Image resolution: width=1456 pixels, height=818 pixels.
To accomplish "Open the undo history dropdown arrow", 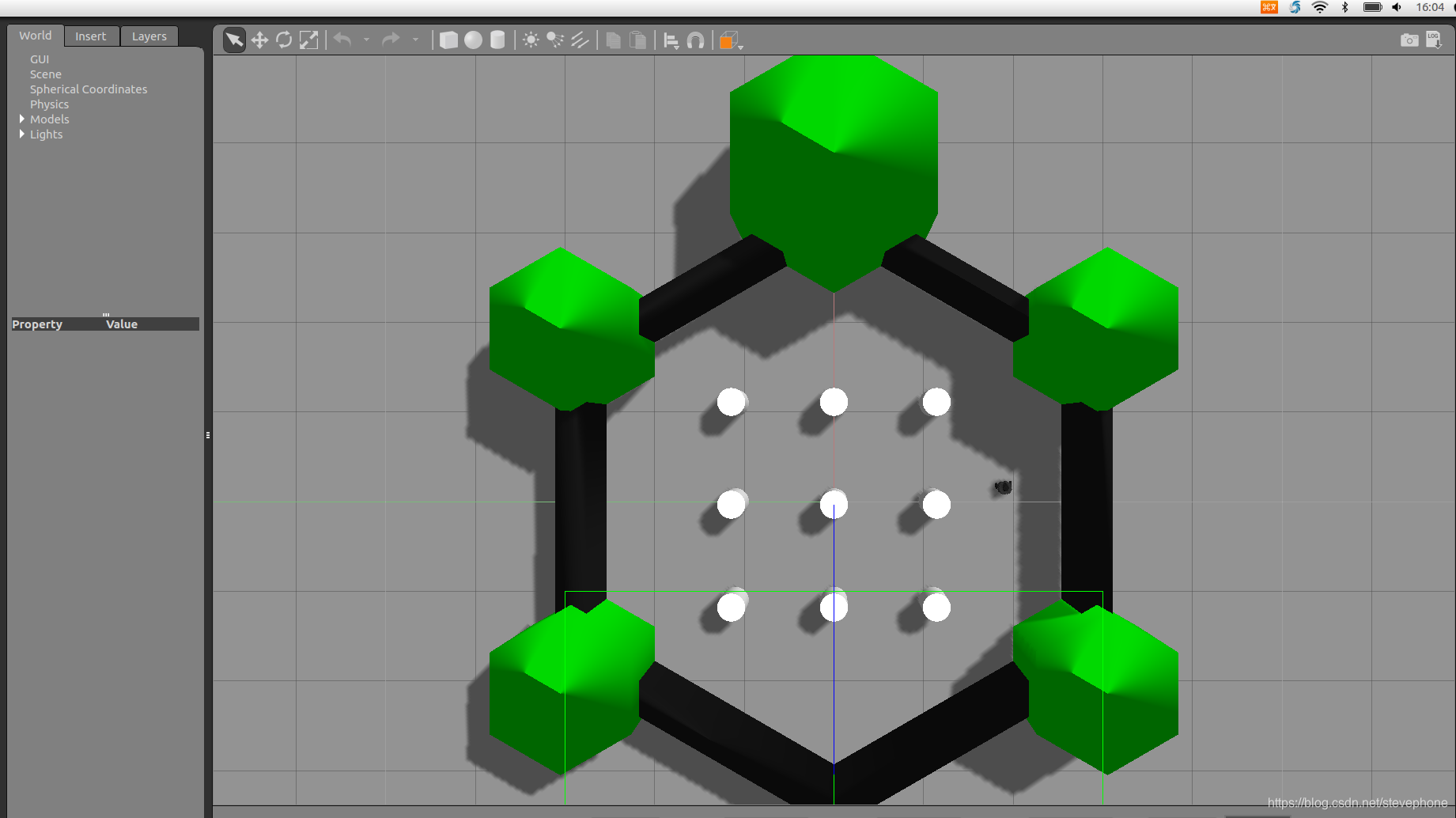I will pos(366,40).
